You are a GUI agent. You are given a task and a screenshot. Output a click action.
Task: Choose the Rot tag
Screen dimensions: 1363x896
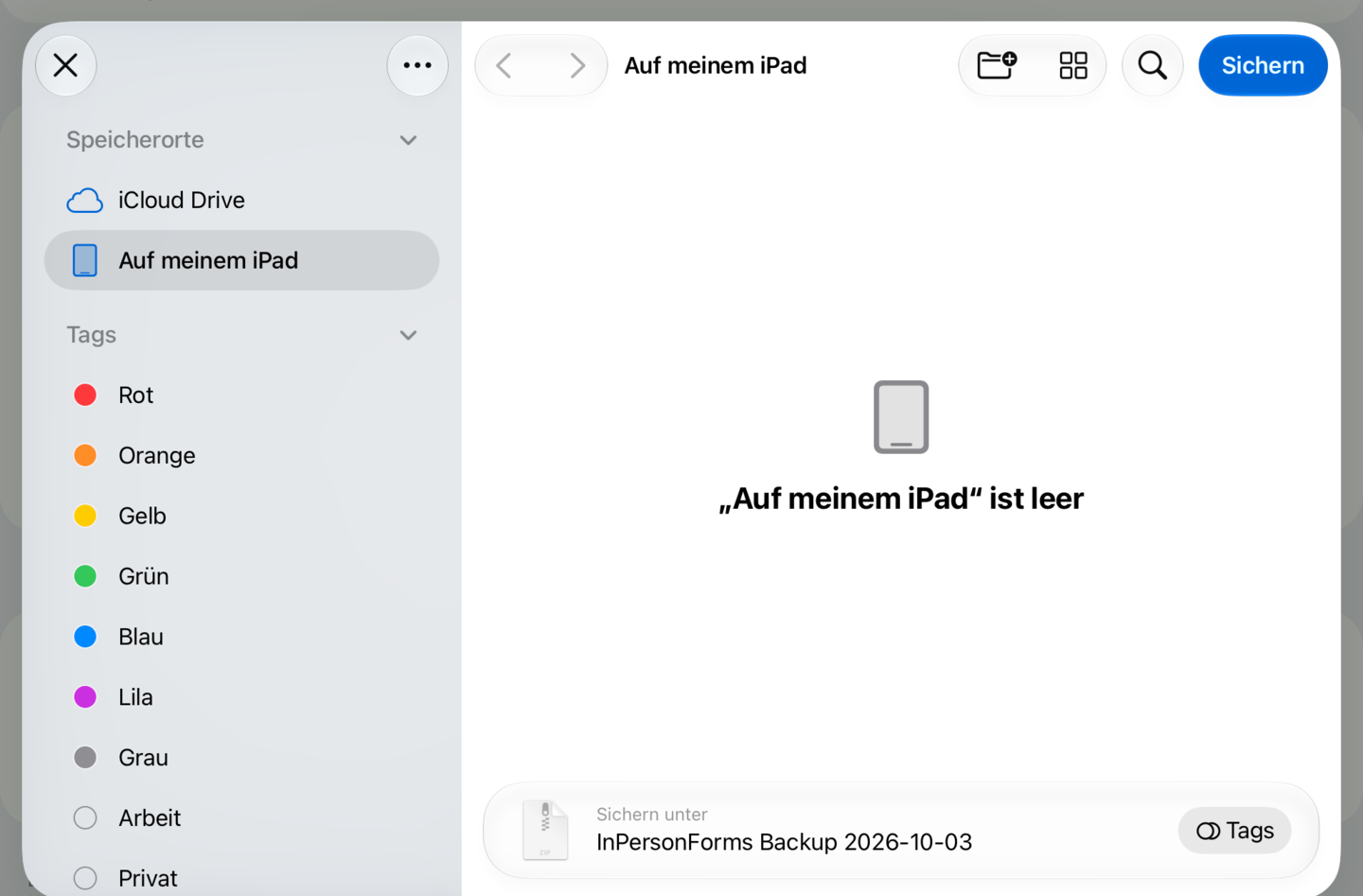[241, 395]
